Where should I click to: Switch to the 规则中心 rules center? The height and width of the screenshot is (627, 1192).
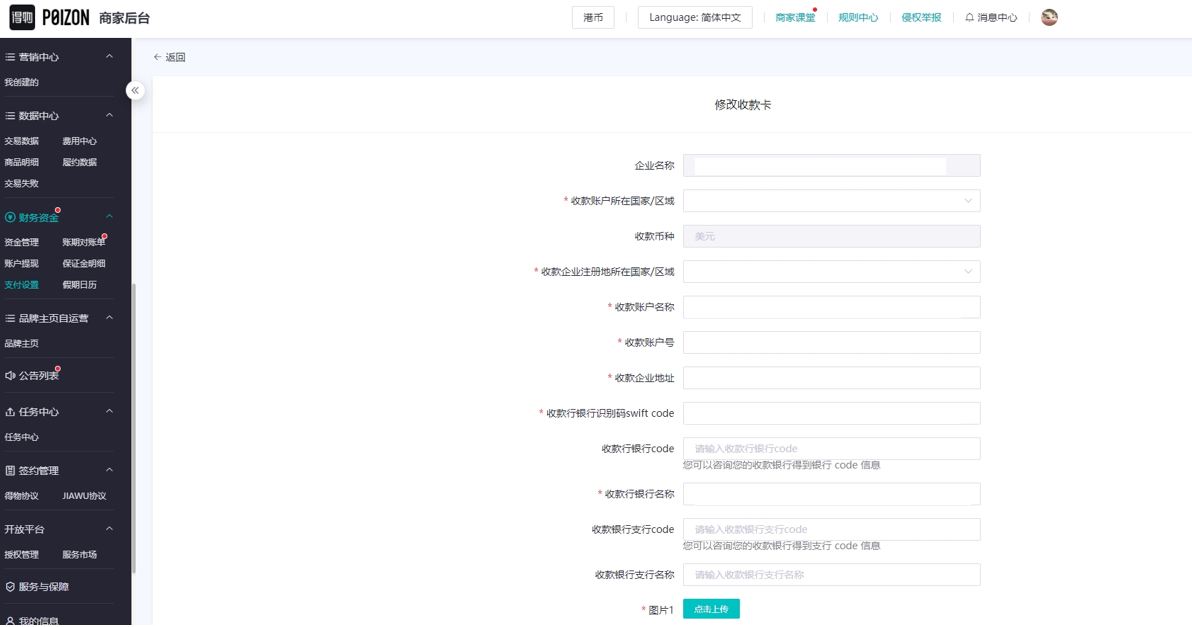(858, 17)
